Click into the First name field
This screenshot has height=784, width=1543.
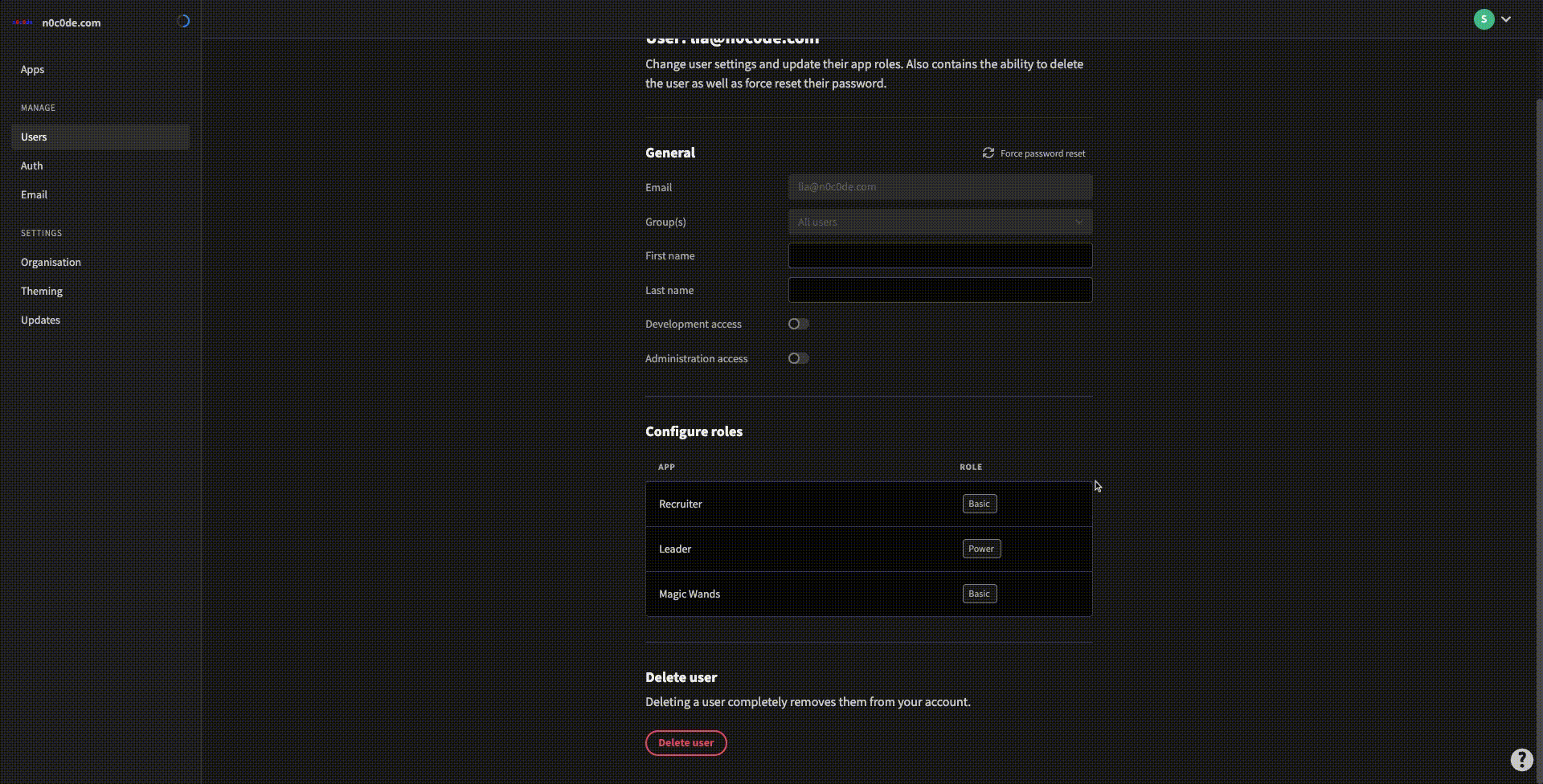tap(940, 255)
